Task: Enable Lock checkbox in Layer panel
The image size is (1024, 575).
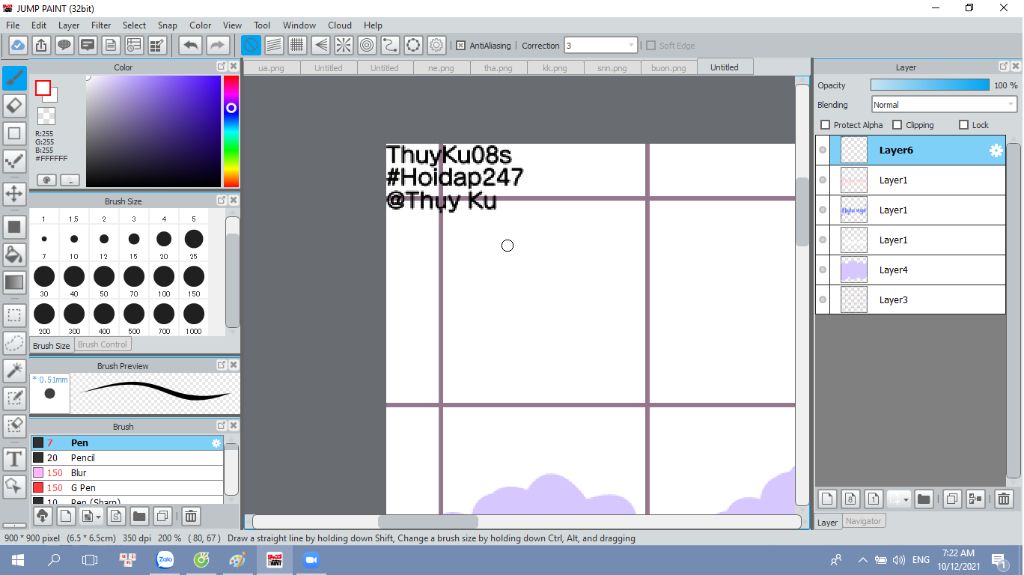Action: tap(963, 125)
